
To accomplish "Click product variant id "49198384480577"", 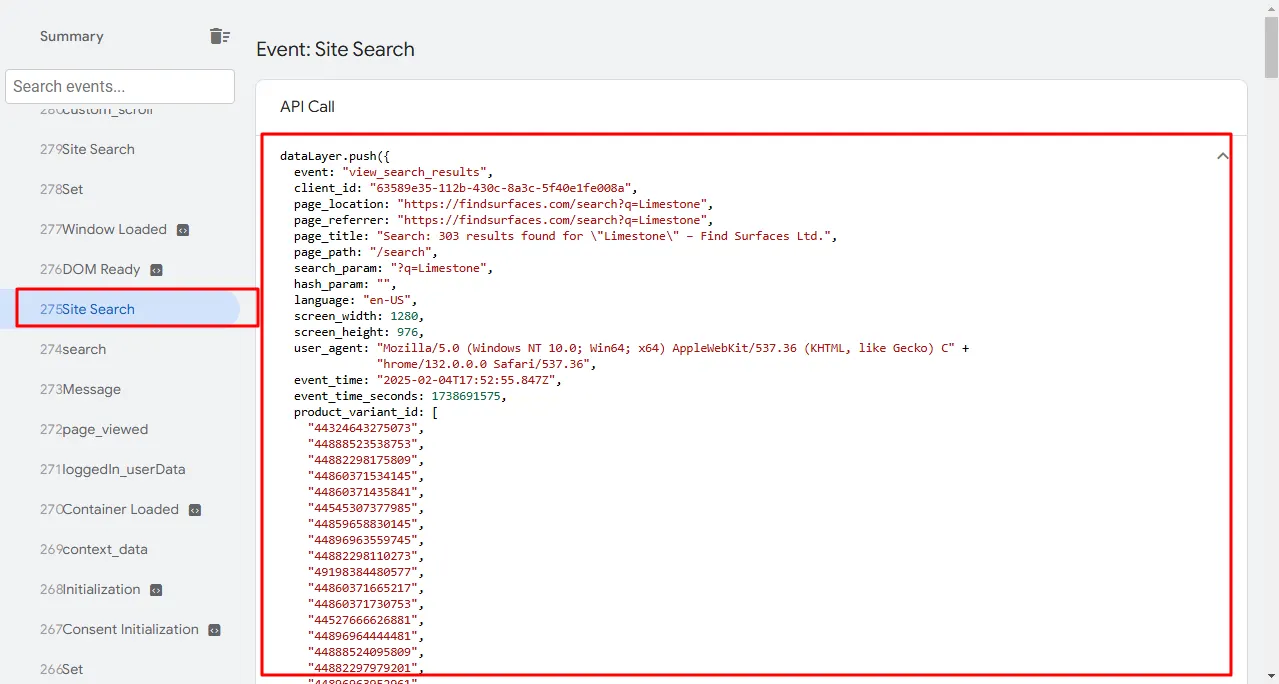I will 362,572.
